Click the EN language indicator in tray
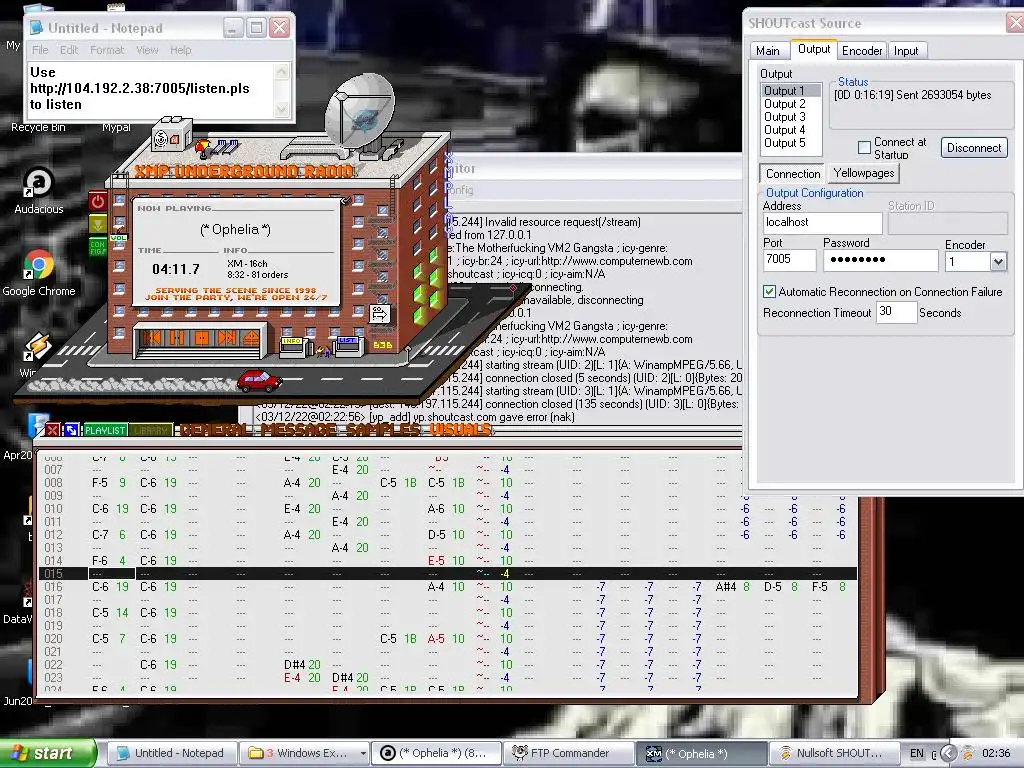The image size is (1024, 768). [x=917, y=753]
